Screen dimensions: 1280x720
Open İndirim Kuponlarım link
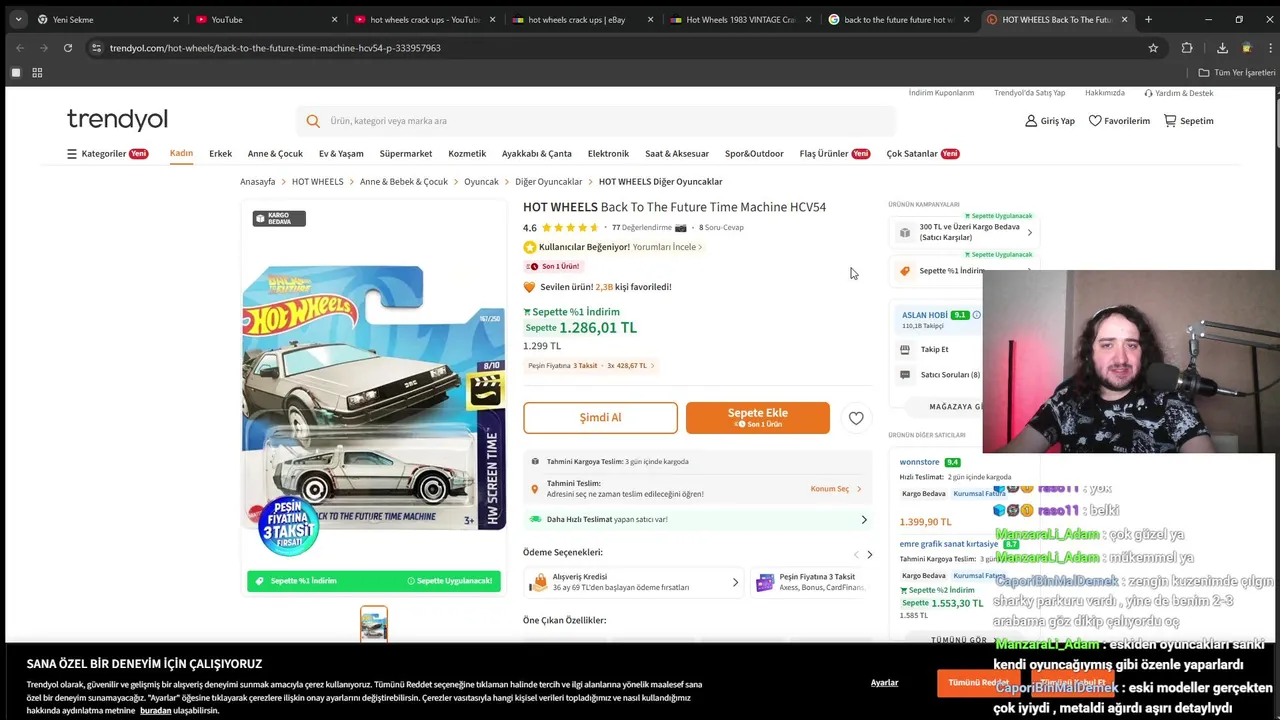coord(941,93)
